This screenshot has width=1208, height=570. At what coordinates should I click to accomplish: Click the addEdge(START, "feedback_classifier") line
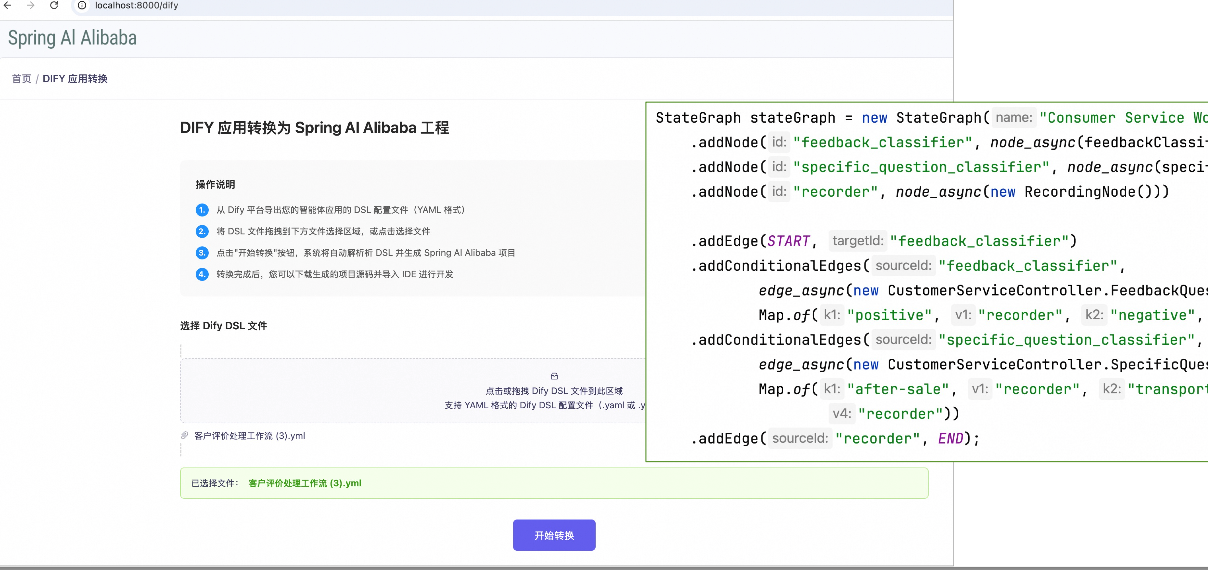(x=883, y=241)
